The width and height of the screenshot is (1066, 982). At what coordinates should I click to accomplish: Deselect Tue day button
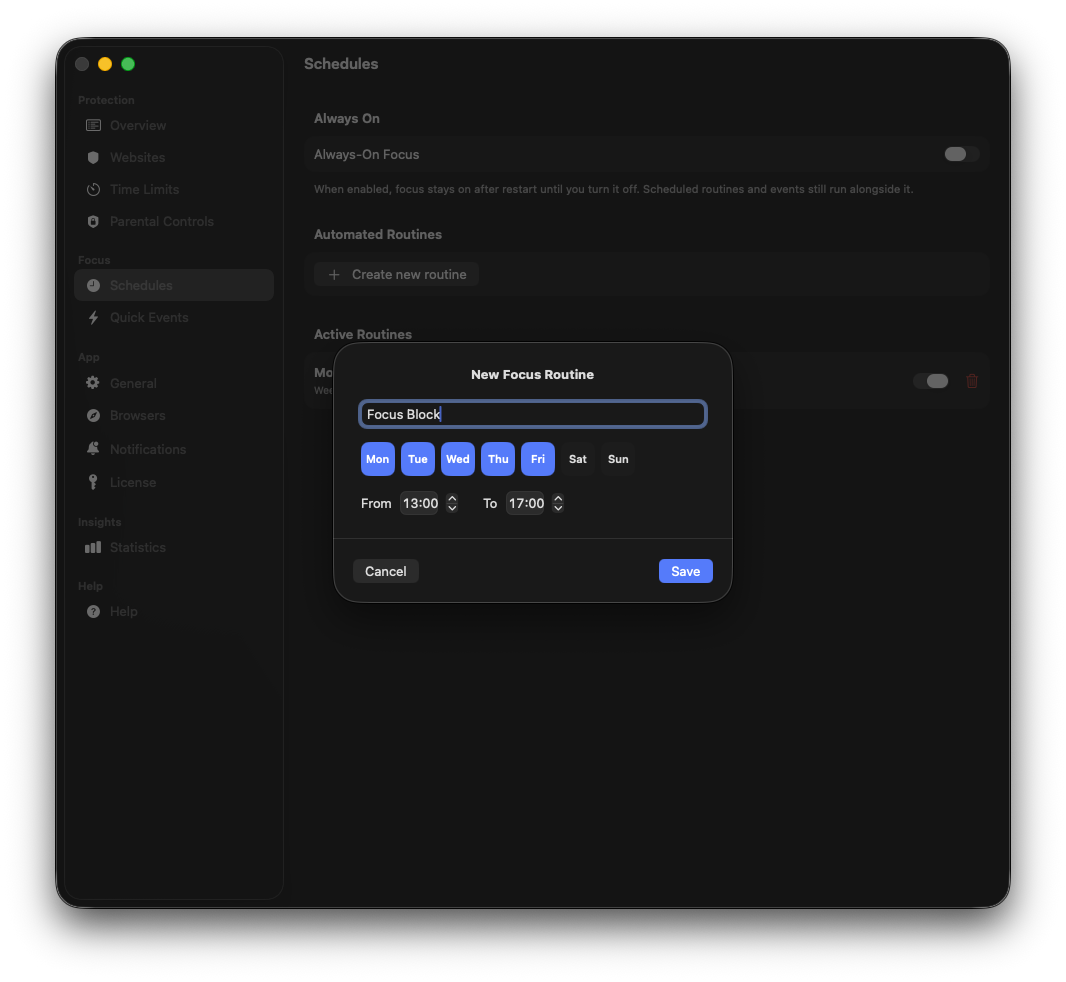(x=417, y=459)
